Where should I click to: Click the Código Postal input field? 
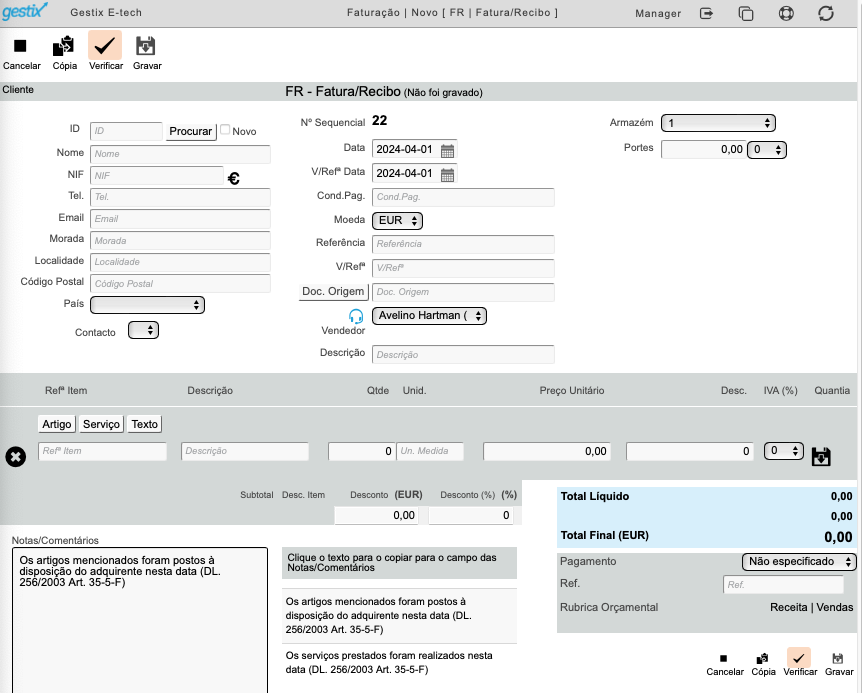coord(180,284)
